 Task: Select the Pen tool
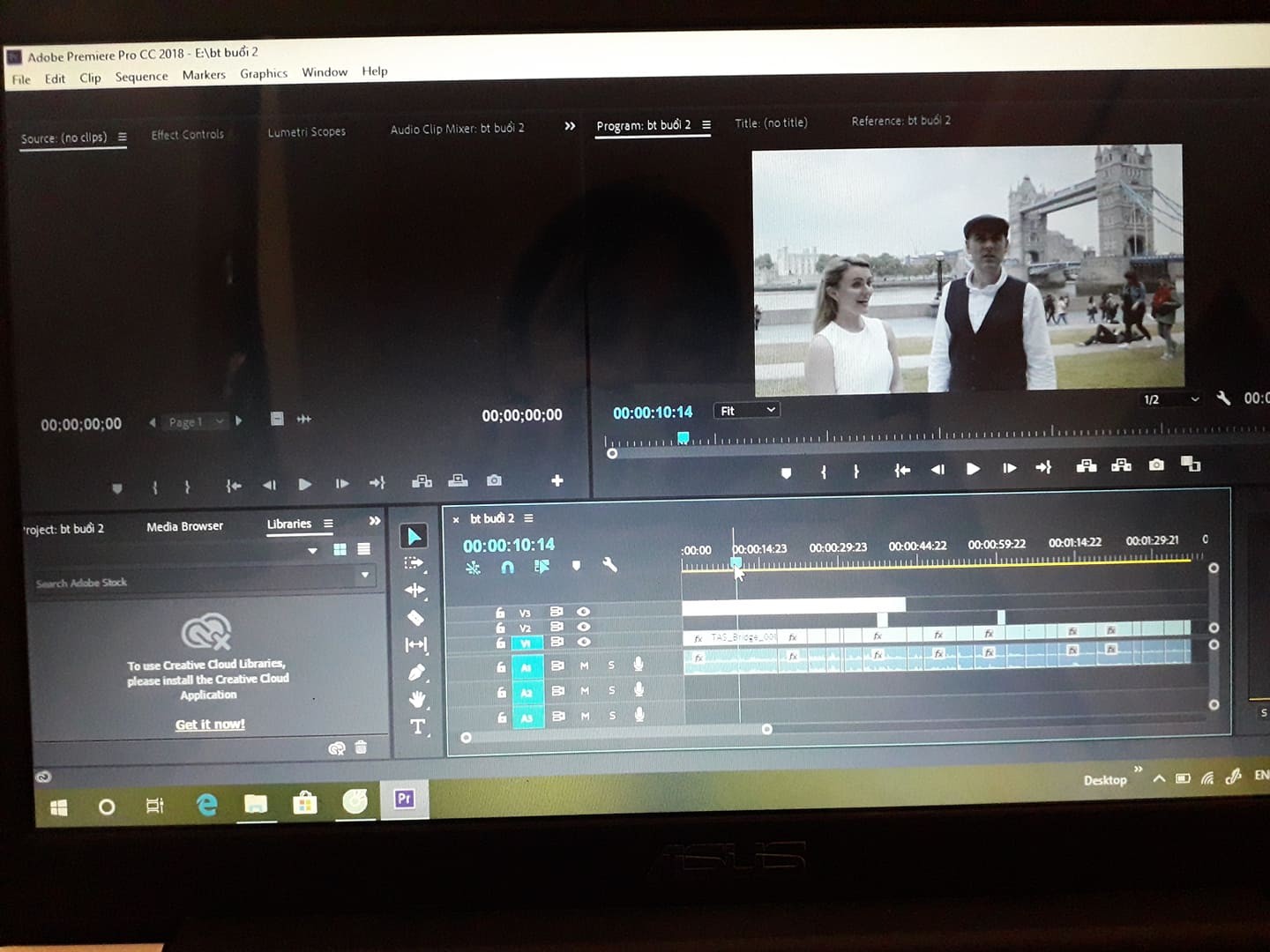(x=416, y=673)
